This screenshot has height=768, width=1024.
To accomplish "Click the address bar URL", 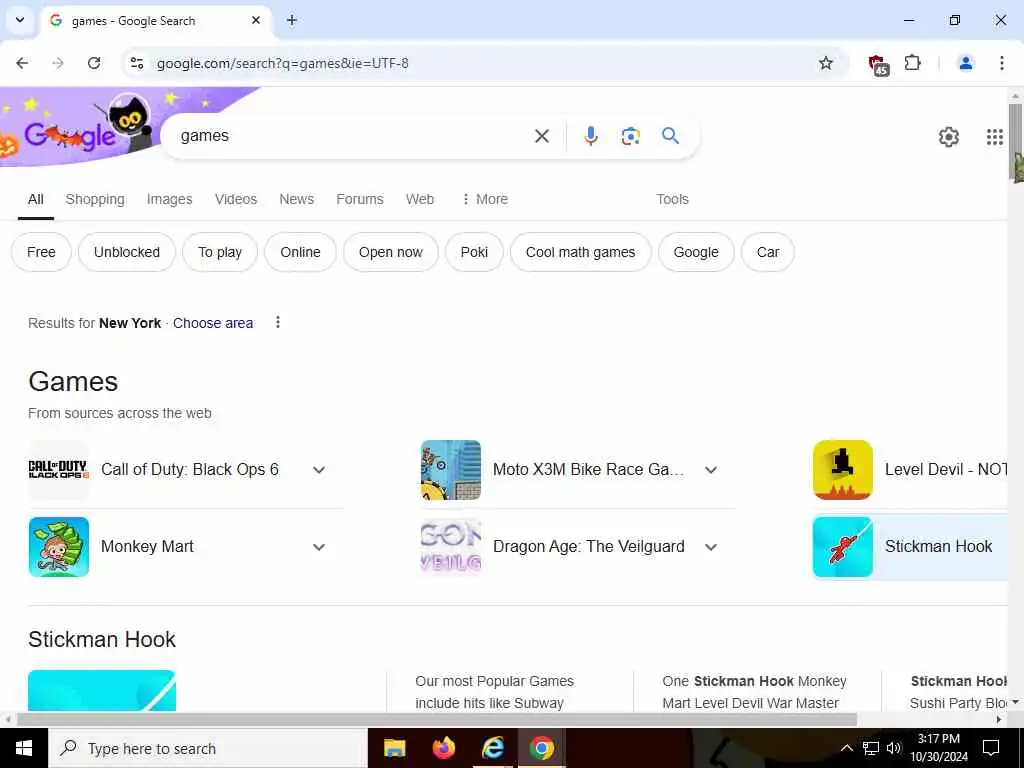I will pos(283,63).
